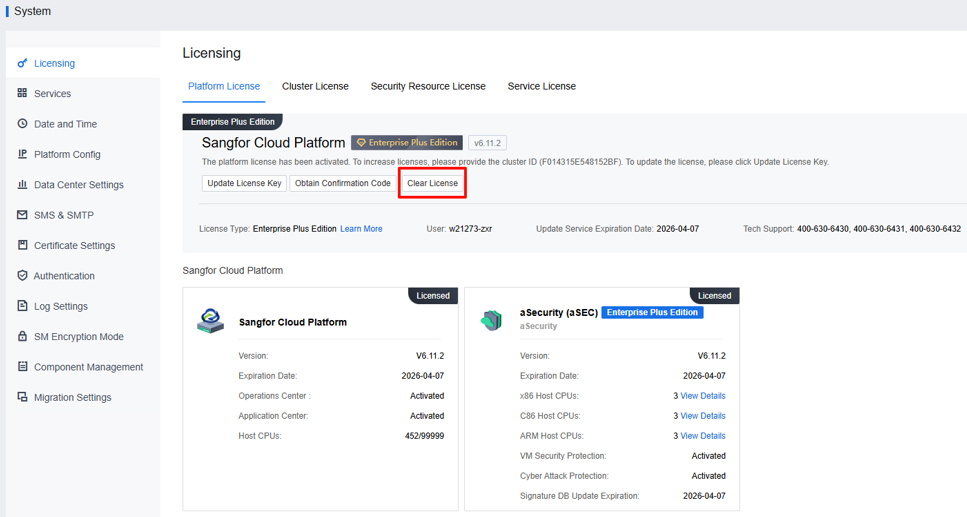
Task: Open the Learn More link
Action: [361, 229]
